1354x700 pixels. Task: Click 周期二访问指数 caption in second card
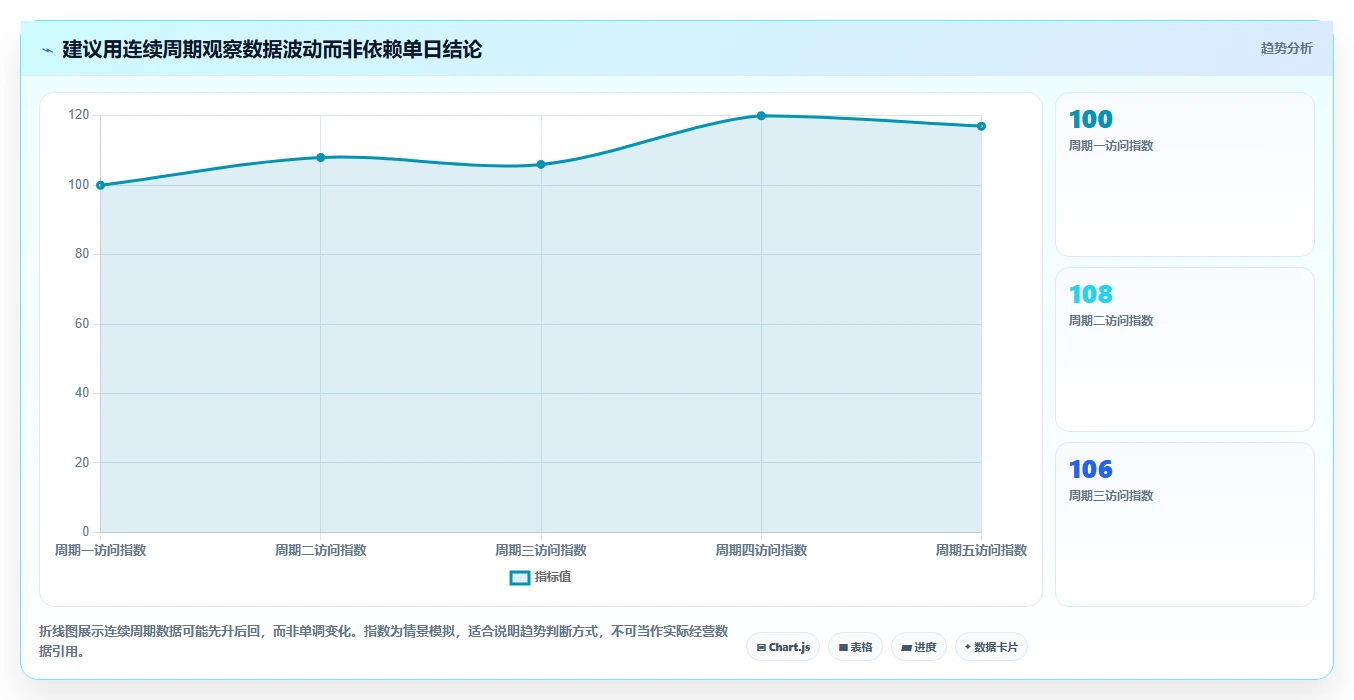point(1111,321)
